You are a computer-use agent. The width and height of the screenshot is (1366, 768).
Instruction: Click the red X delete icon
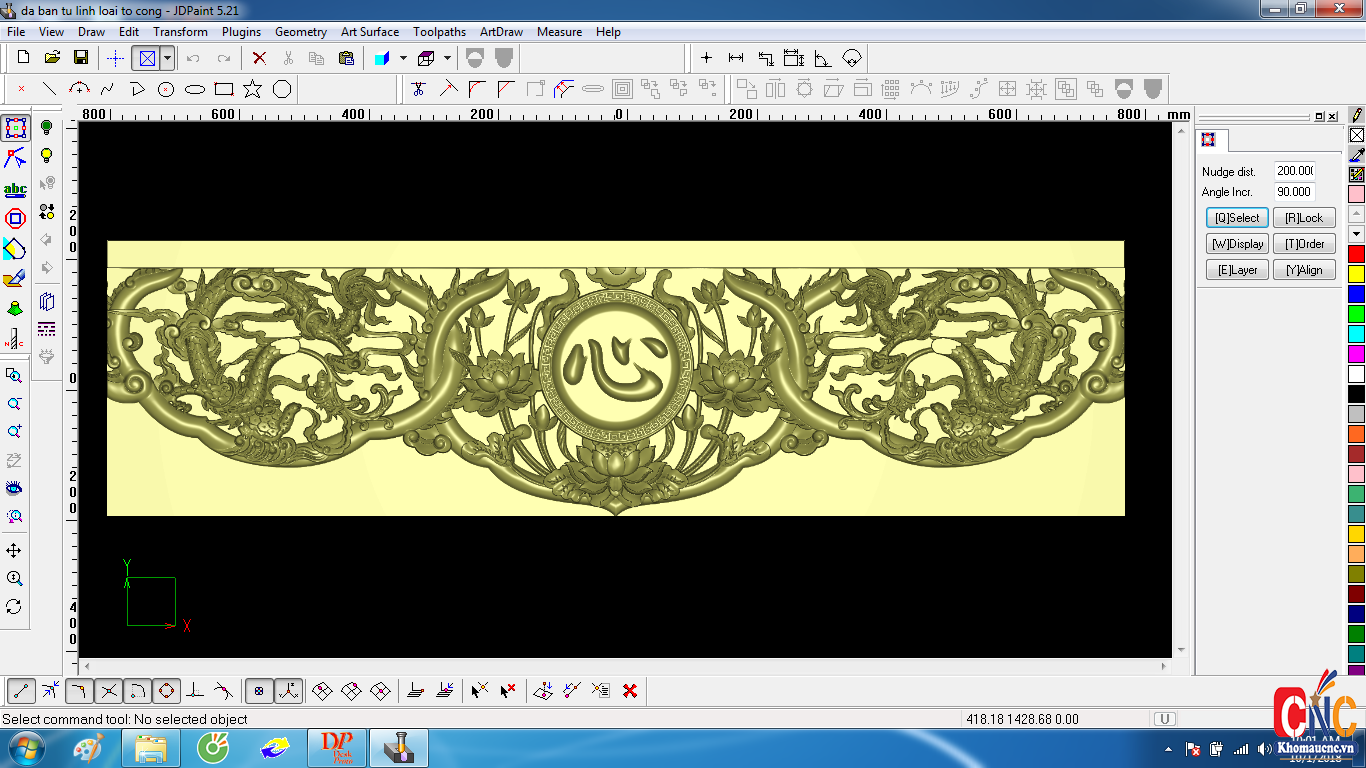259,58
